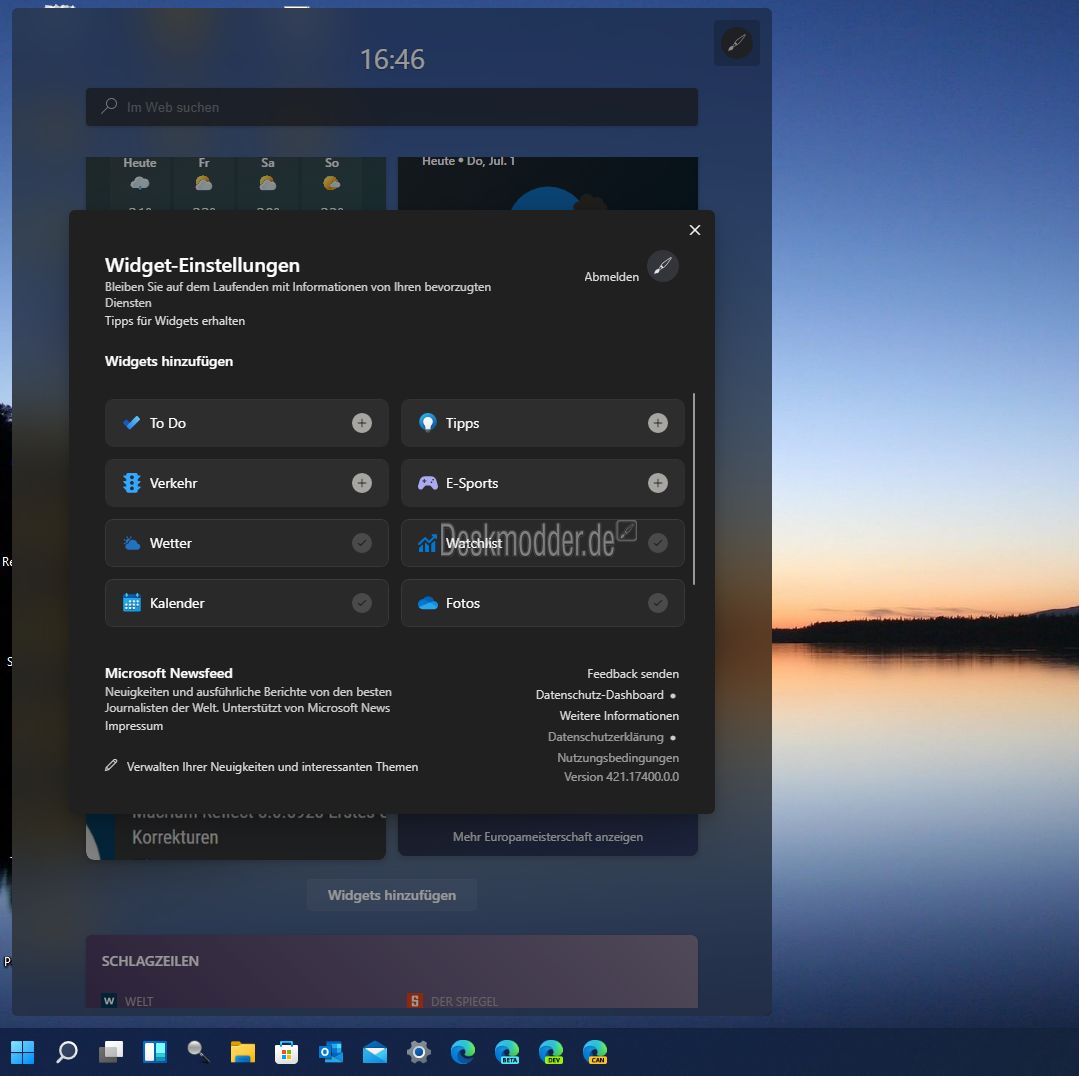This screenshot has width=1079, height=1076.
Task: Click the profile avatar next to Abmelden
Action: [663, 266]
